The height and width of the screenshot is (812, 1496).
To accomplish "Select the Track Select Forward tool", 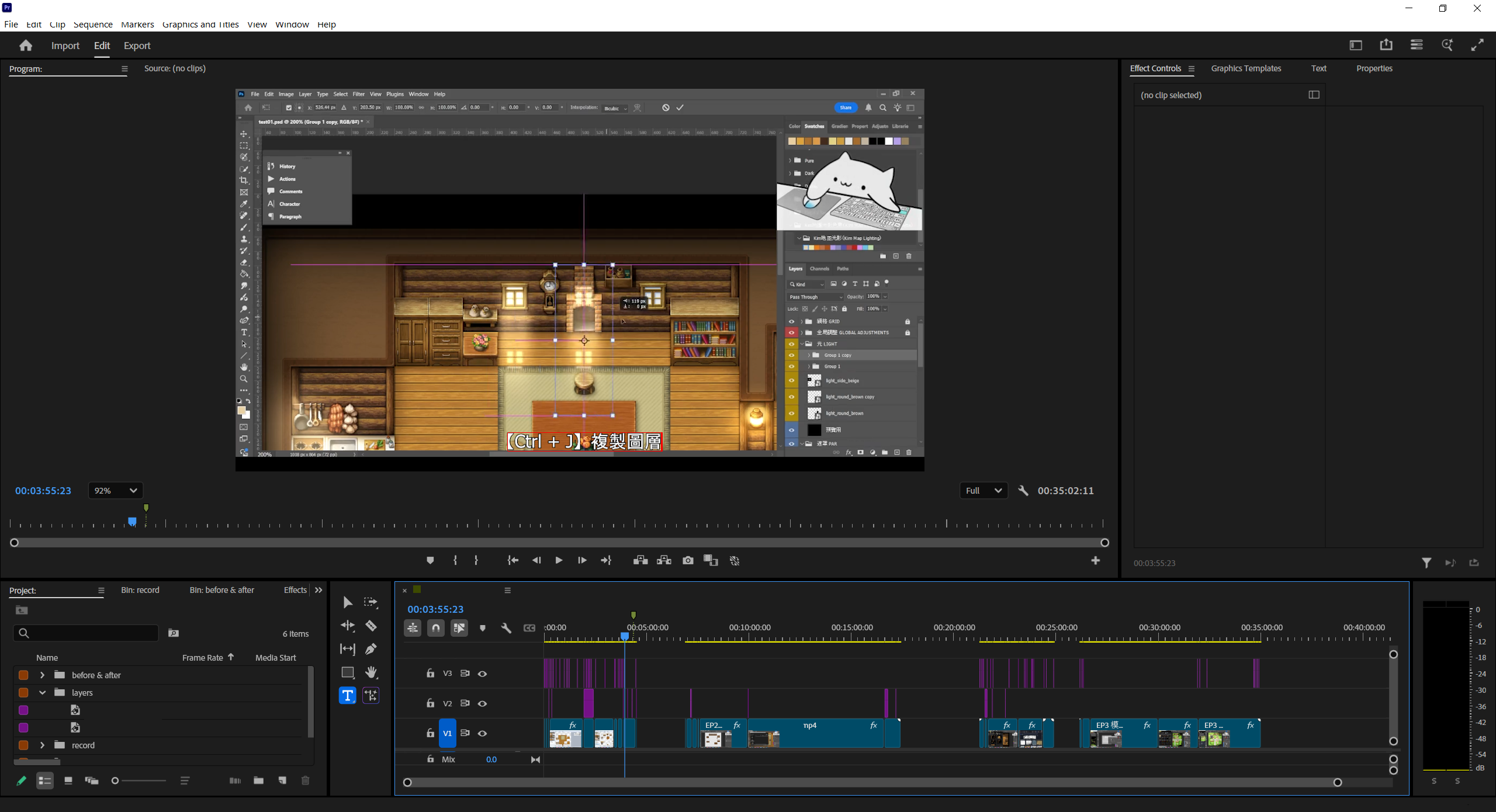I will [x=370, y=602].
